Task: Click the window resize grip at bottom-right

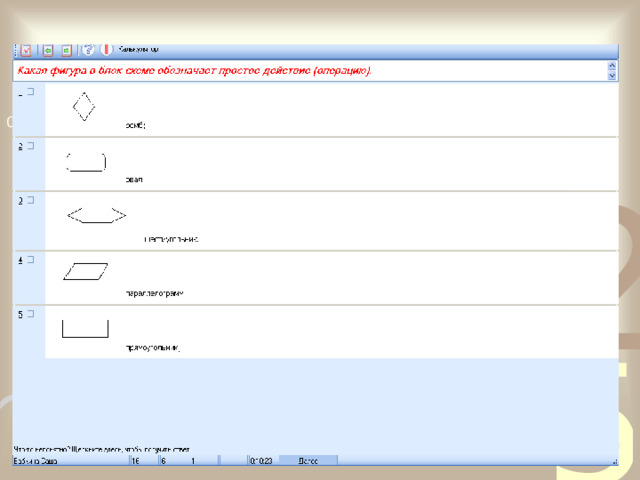Action: point(615,462)
